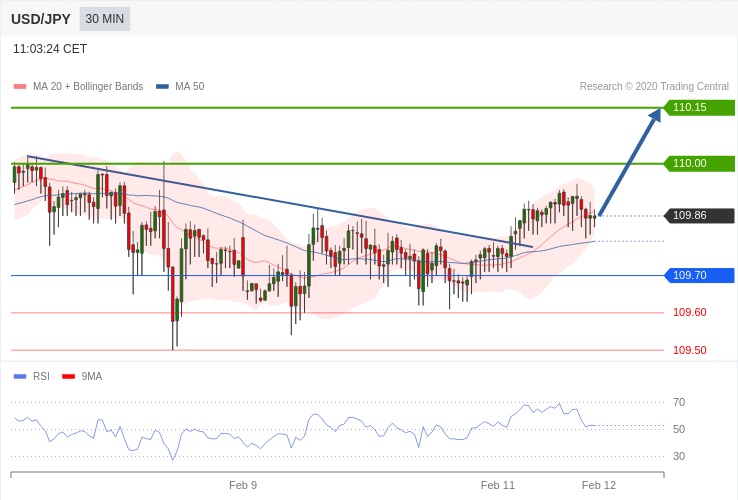
Task: Click the 109.60 support level label
Action: click(689, 313)
